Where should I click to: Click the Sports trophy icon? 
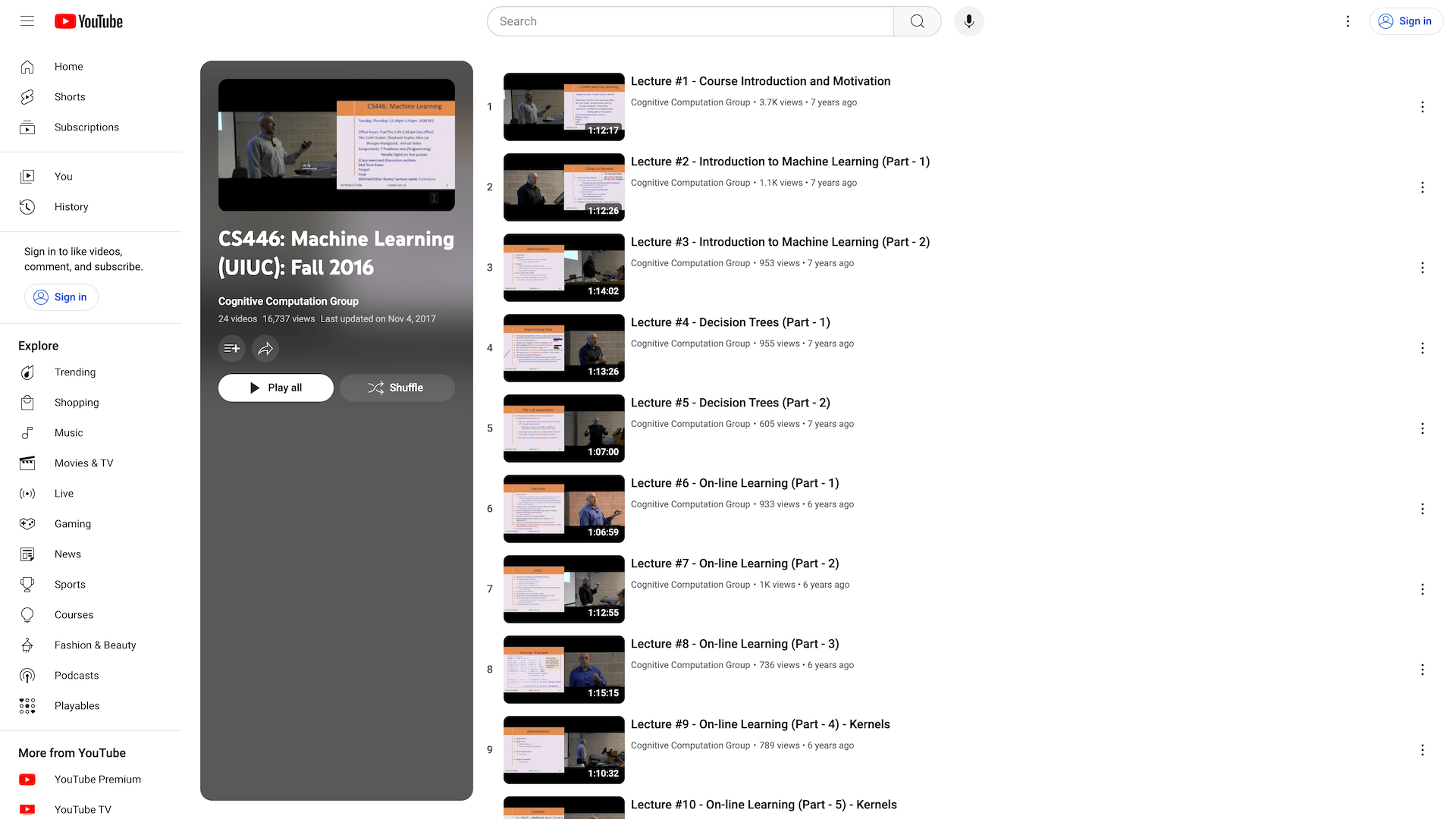pyautogui.click(x=27, y=585)
